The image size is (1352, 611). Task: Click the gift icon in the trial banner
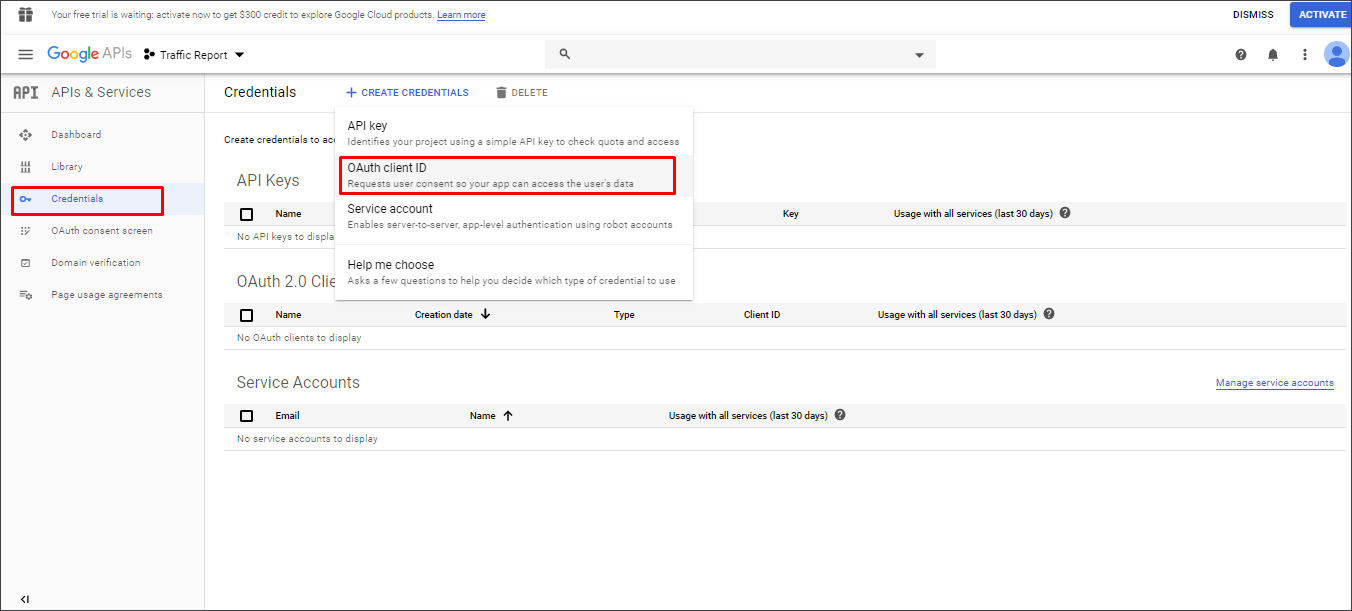click(x=26, y=15)
